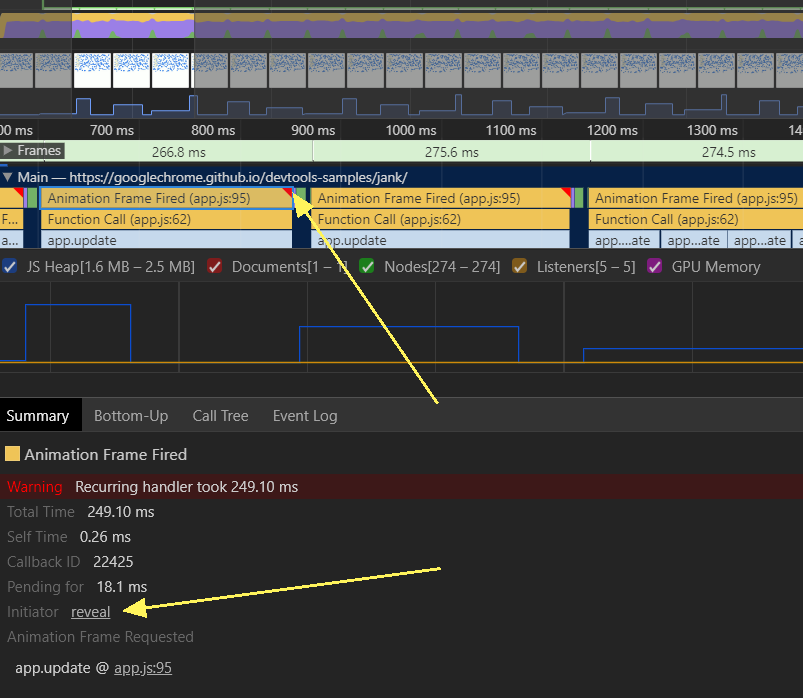Screen dimensions: 803x698
Task: Click the Animation Frame Requested label
Action: pyautogui.click(x=100, y=637)
